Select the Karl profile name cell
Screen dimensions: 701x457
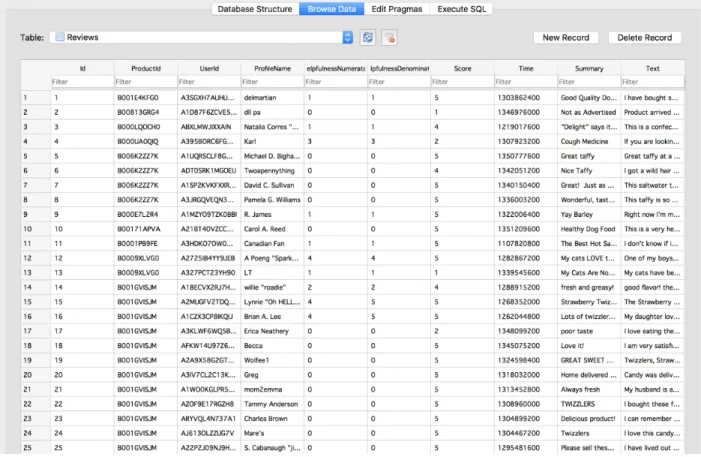tap(272, 141)
